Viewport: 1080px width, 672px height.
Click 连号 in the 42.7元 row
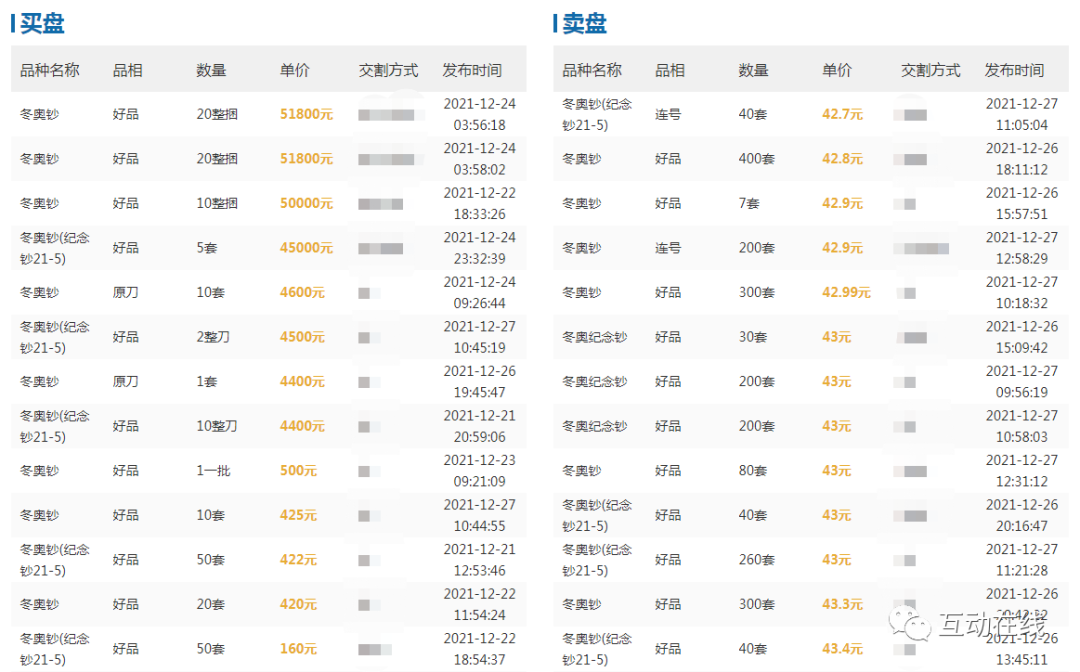(x=667, y=114)
